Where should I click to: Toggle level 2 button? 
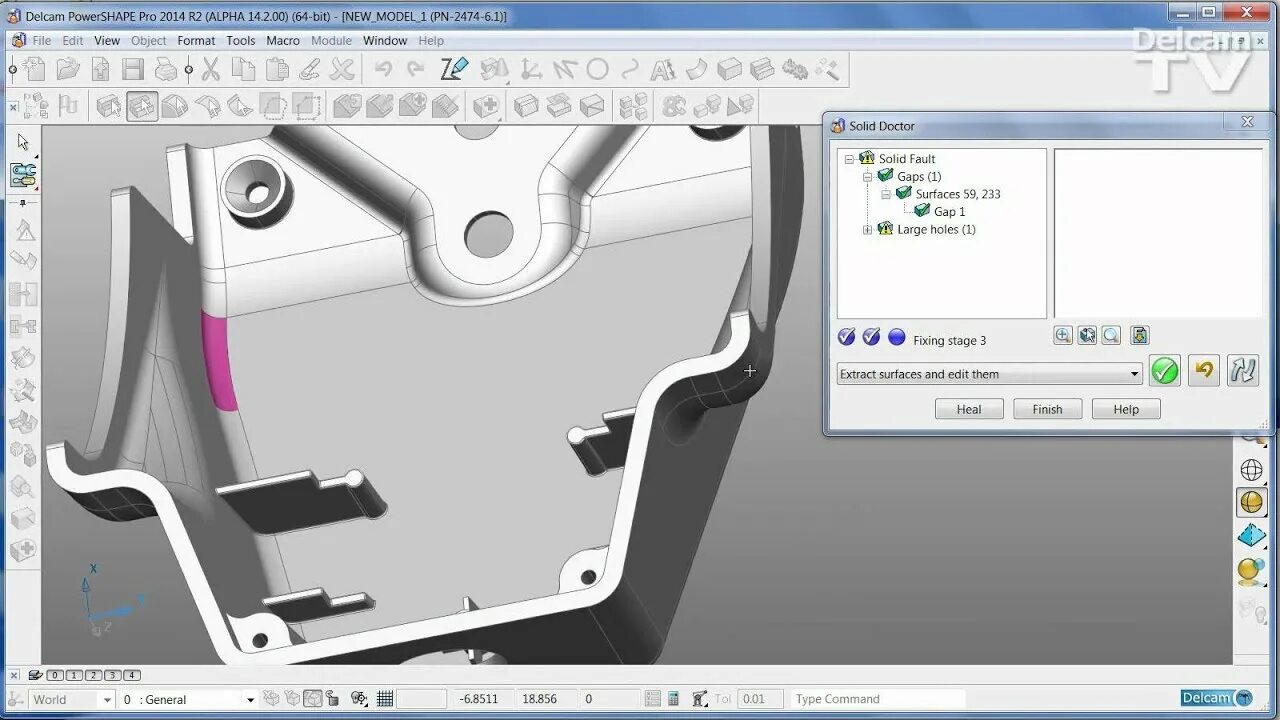tap(93, 675)
